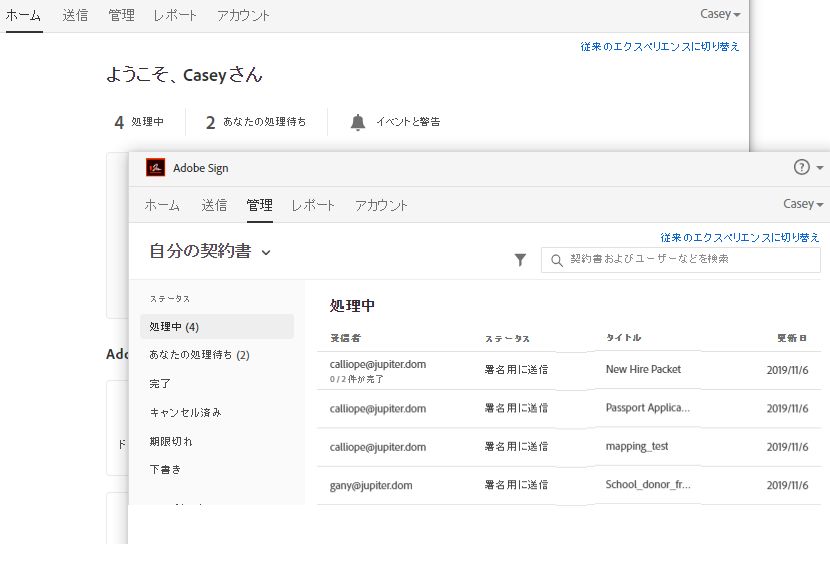Click the 処理中 section heading
The image size is (830, 561).
point(352,305)
